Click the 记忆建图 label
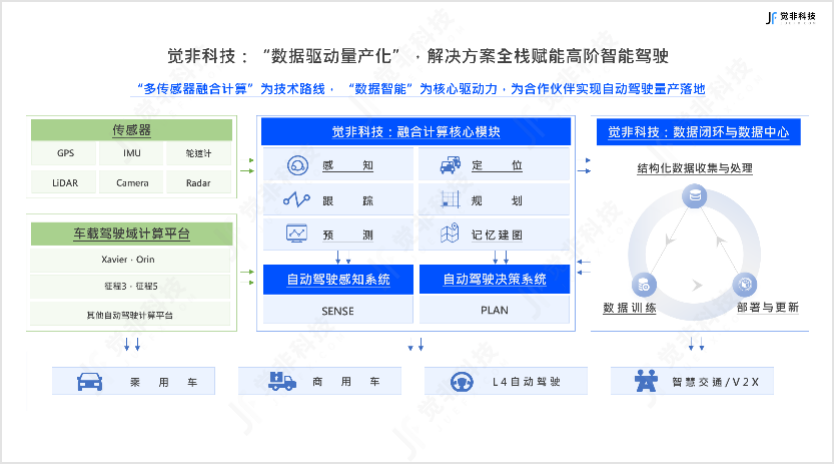836x464 pixels. tap(497, 235)
